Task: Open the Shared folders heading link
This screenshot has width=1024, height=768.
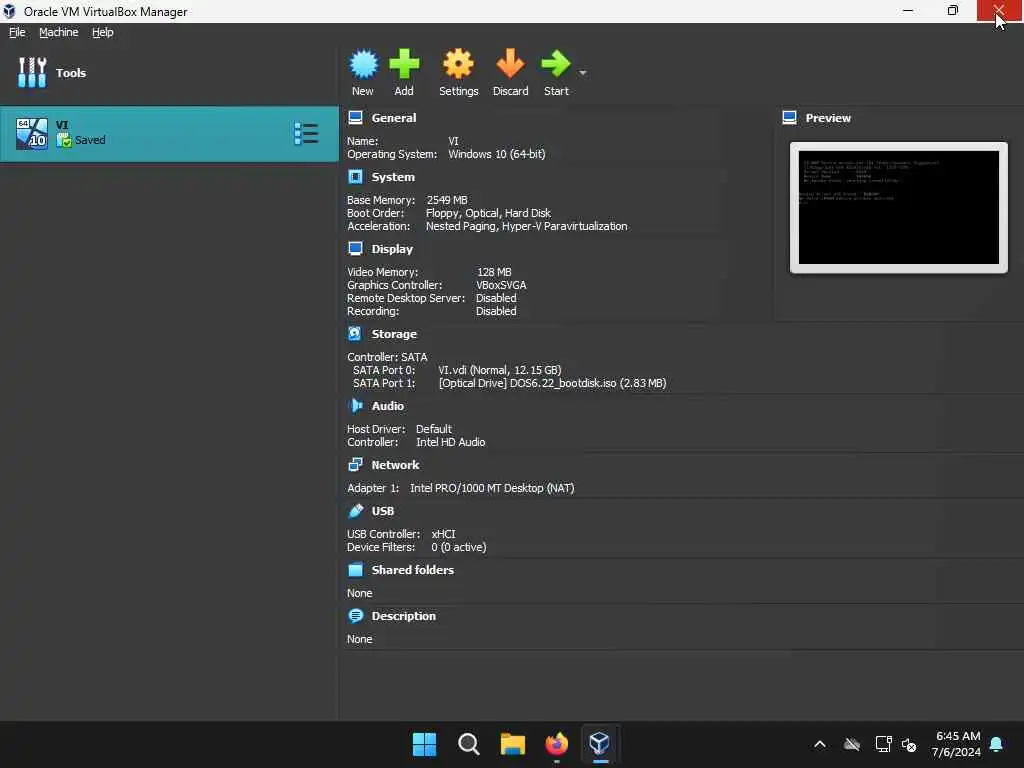Action: [x=412, y=569]
